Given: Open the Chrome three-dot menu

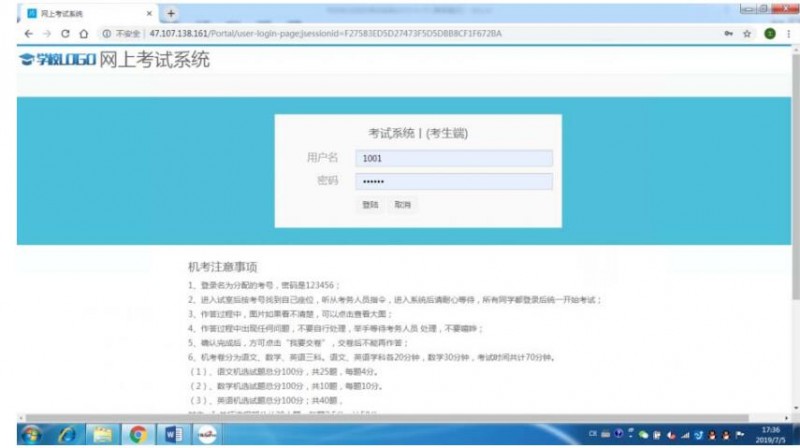Looking at the screenshot, I should pyautogui.click(x=788, y=34).
